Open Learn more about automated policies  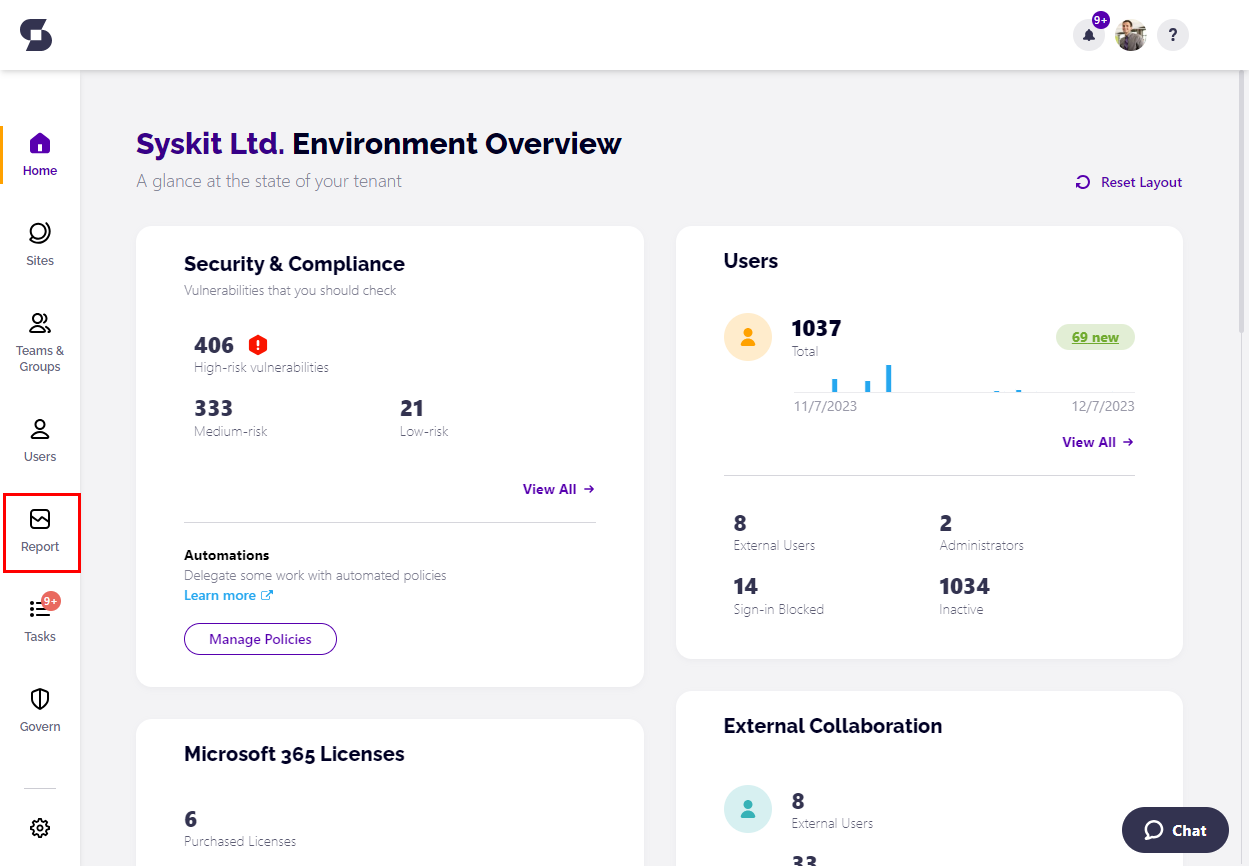pyautogui.click(x=221, y=595)
